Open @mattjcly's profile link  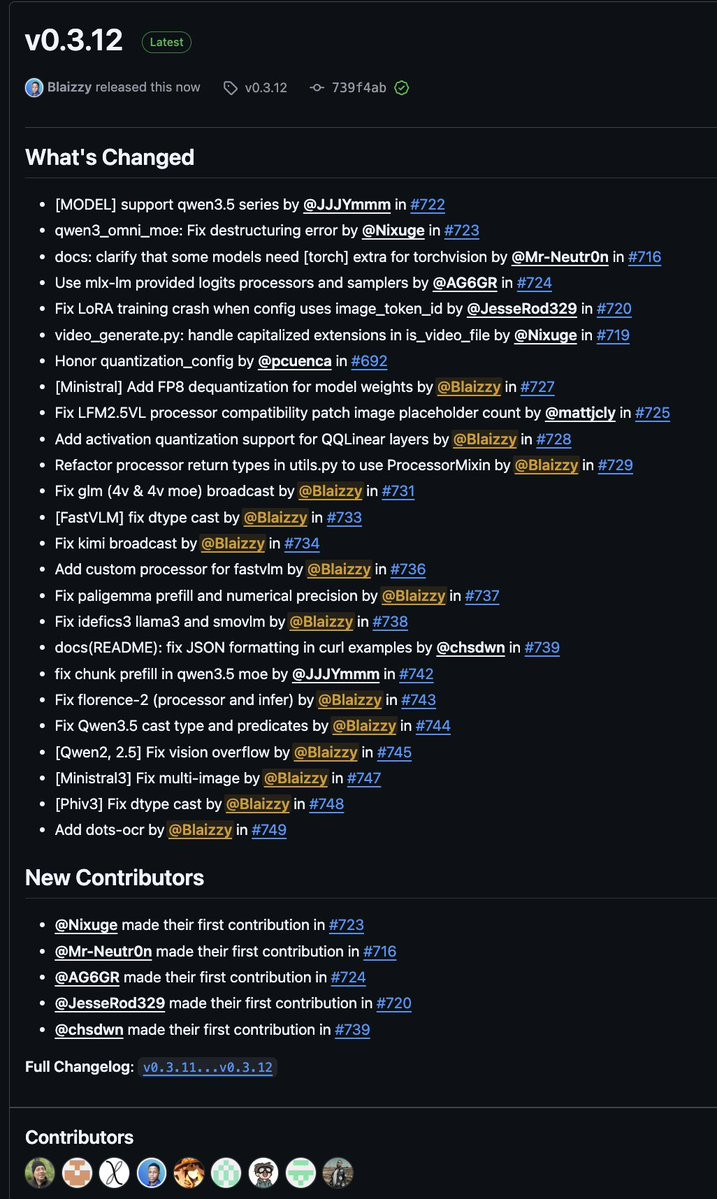[x=580, y=413]
